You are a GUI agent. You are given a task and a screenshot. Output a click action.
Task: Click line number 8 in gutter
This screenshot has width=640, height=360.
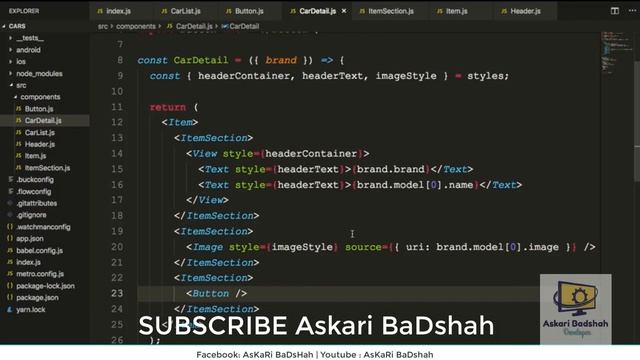point(120,60)
